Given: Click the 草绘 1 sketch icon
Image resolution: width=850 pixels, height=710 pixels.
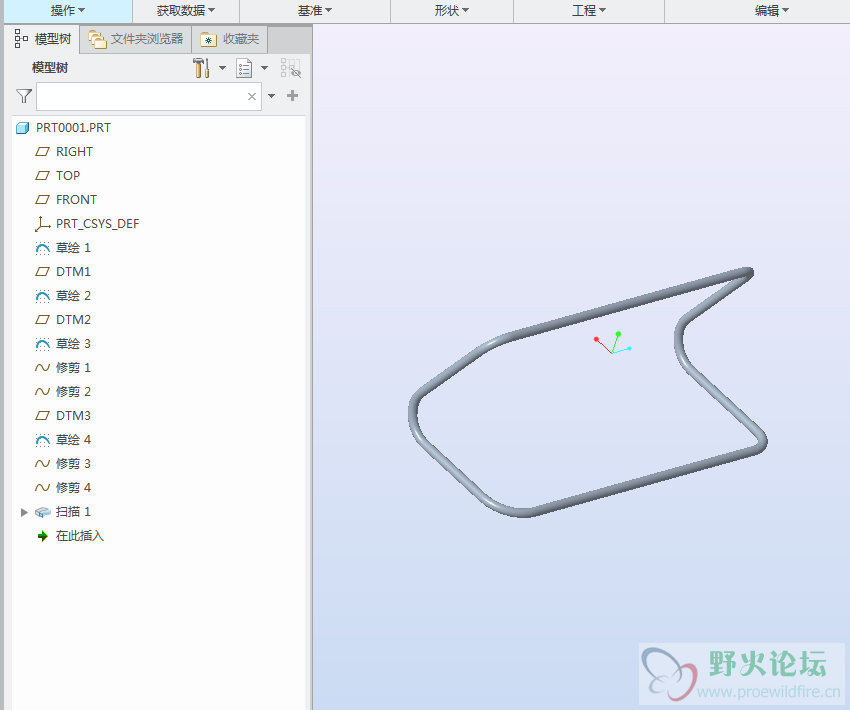Looking at the screenshot, I should tap(42, 248).
